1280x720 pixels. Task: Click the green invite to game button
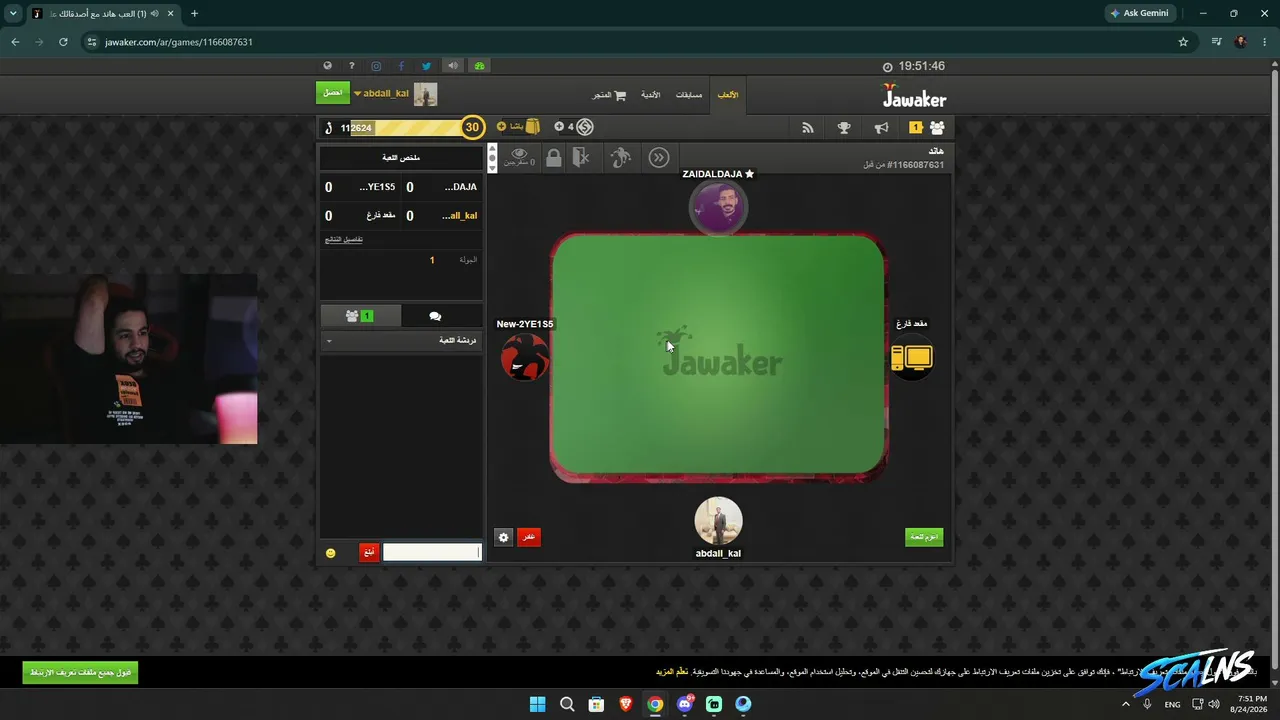click(924, 537)
